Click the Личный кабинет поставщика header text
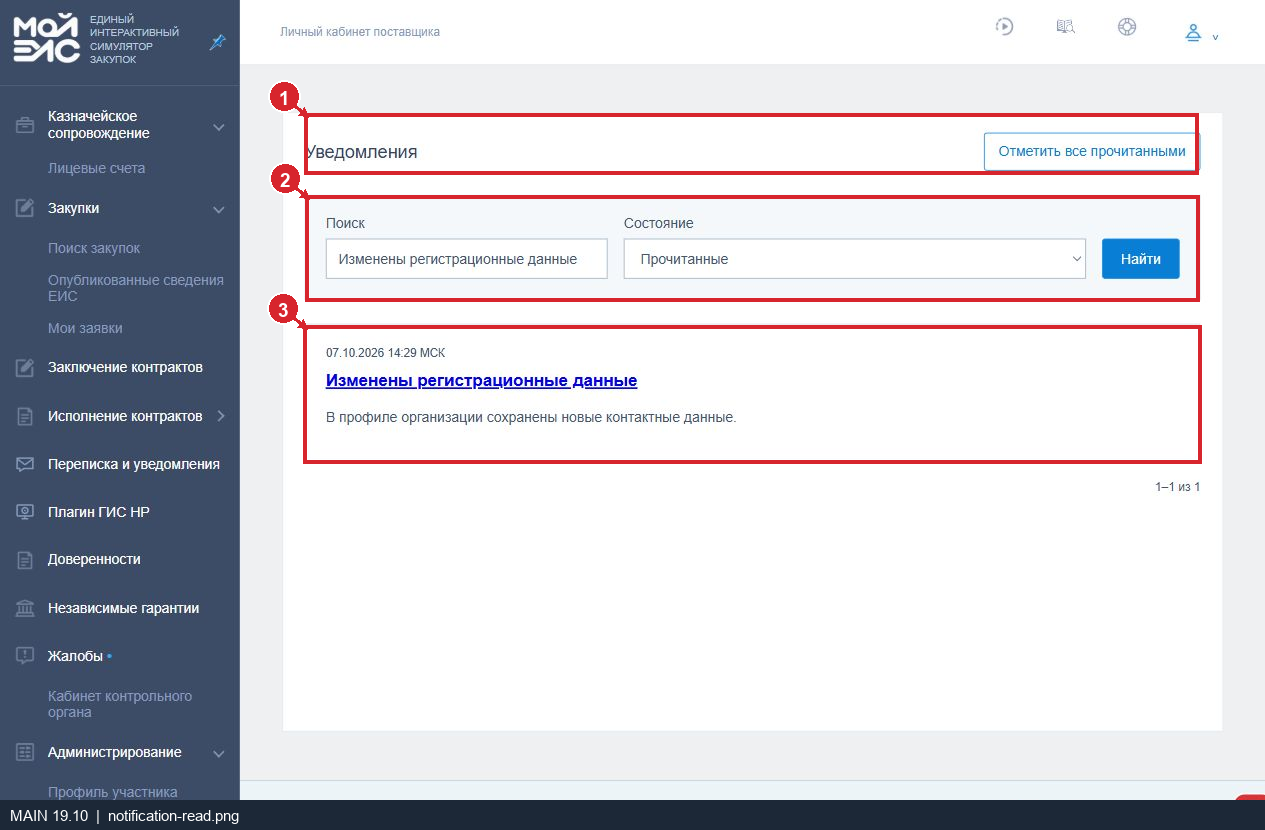The height and width of the screenshot is (830, 1265). click(x=360, y=32)
